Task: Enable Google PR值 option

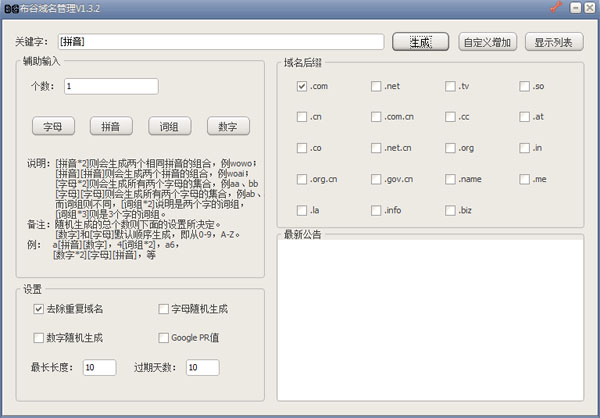Action: pos(164,338)
